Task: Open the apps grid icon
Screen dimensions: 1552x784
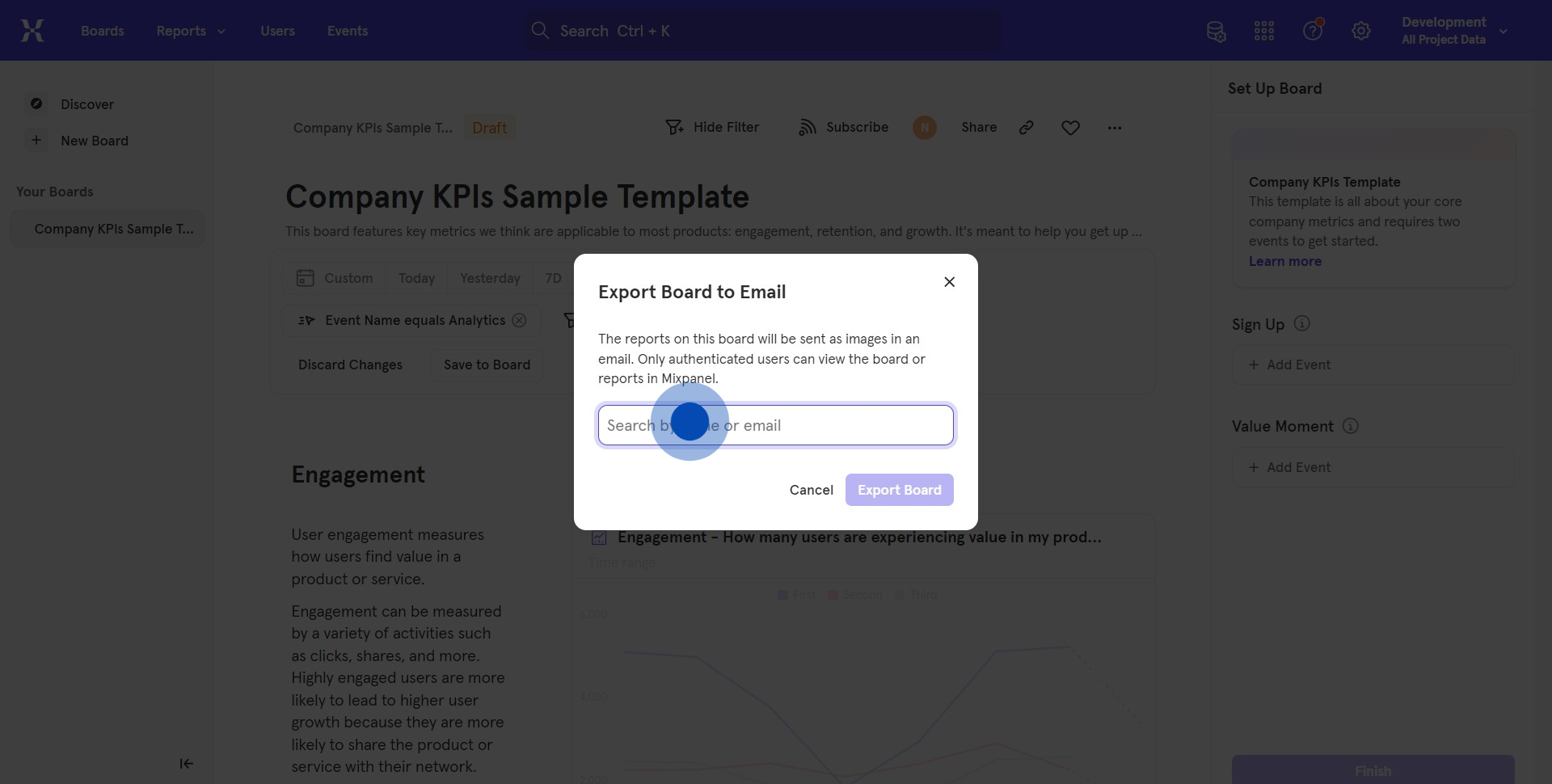Action: [1264, 32]
